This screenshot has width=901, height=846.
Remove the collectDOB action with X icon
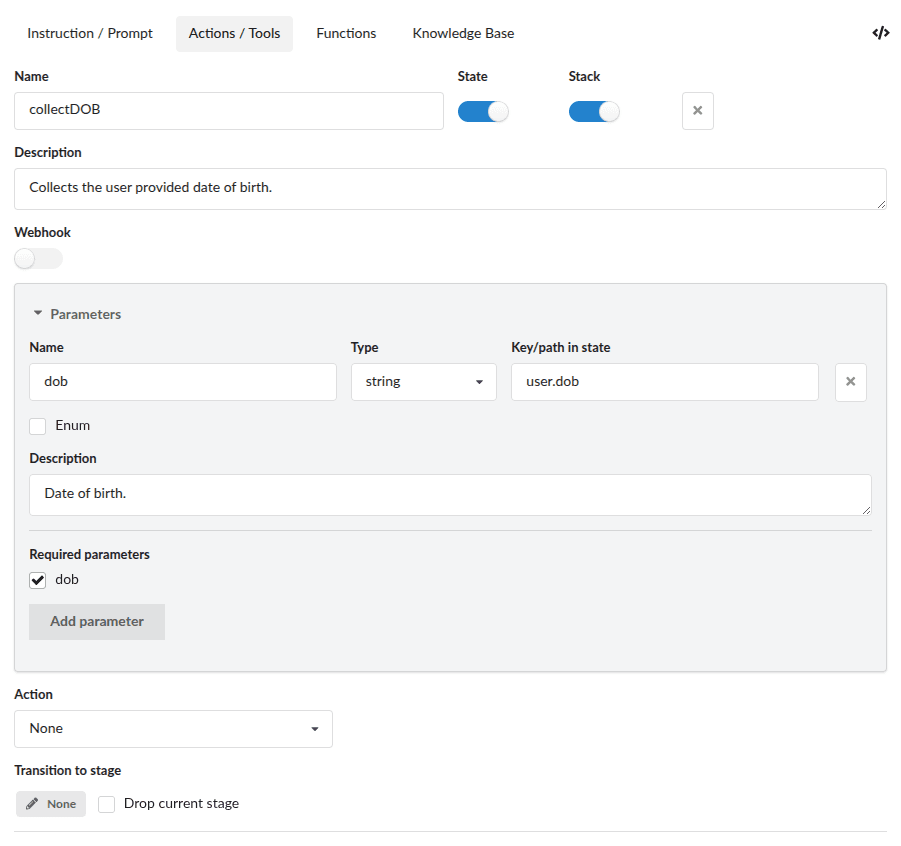click(x=697, y=111)
